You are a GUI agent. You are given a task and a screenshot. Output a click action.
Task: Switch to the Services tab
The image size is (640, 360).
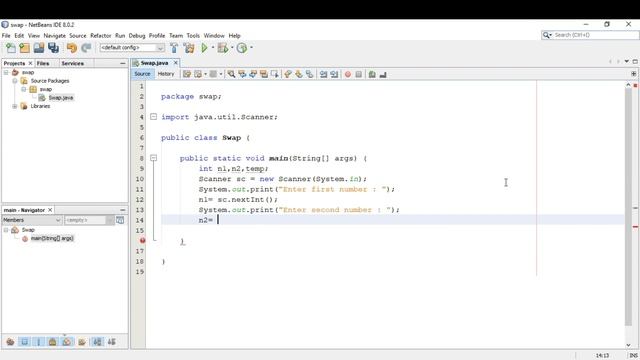pos(72,63)
